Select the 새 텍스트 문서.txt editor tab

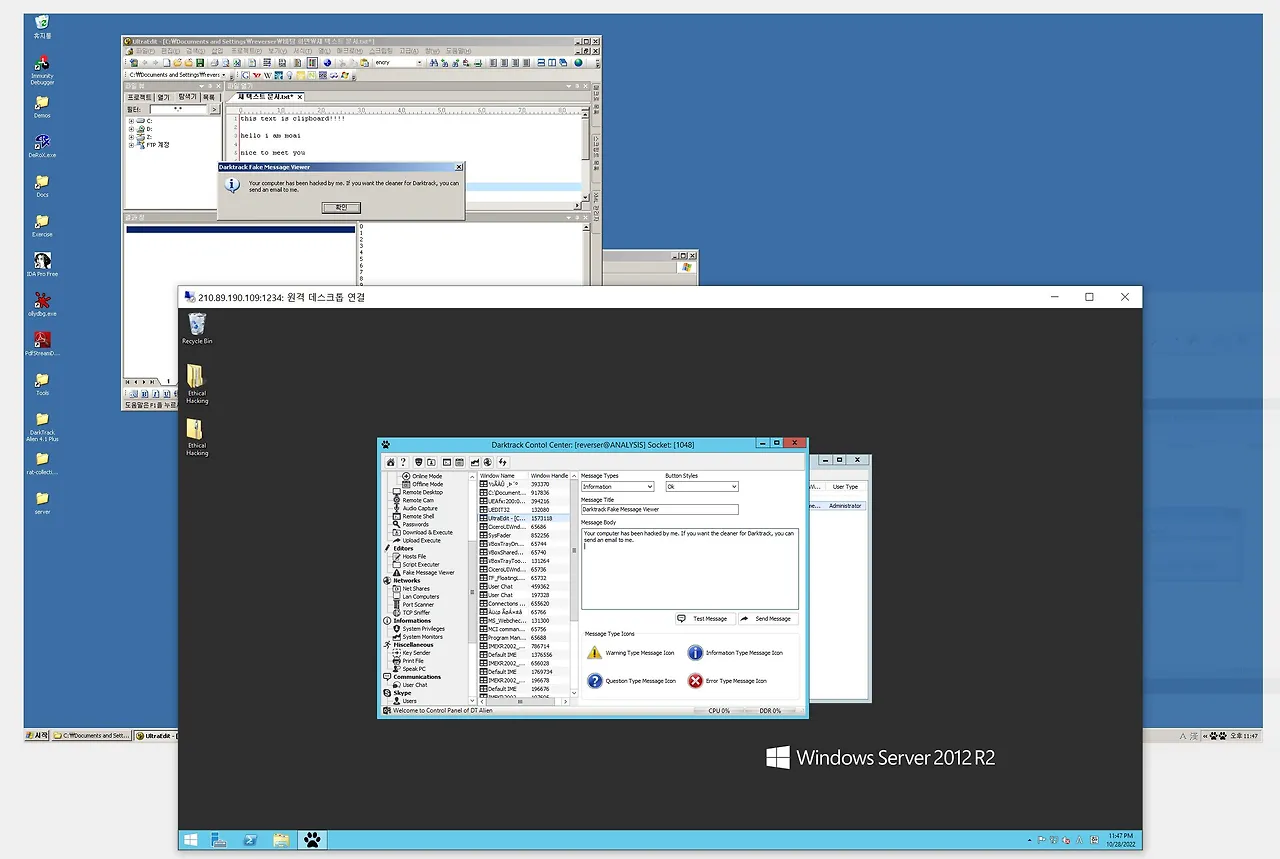click(x=265, y=97)
